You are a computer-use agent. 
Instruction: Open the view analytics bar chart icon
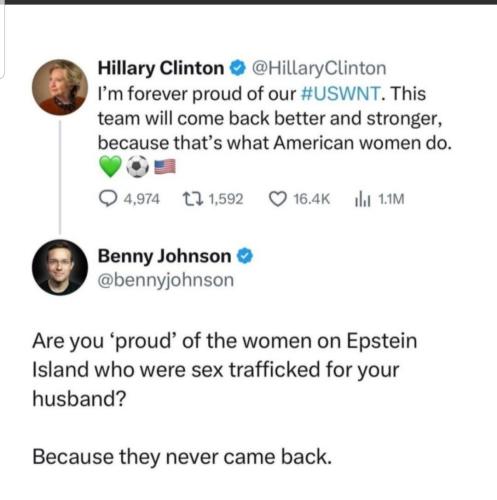coord(363,199)
